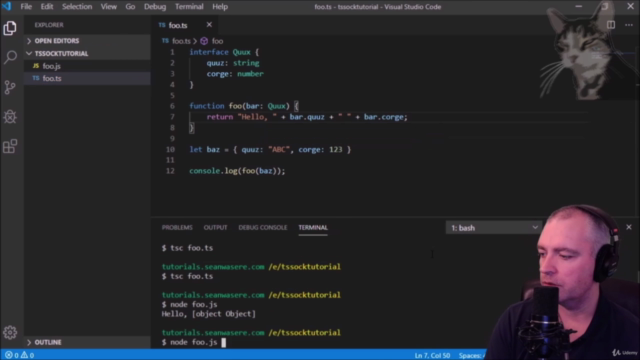This screenshot has height=360, width=640.
Task: Open the Manage gear icon
Action: click(x=10, y=332)
